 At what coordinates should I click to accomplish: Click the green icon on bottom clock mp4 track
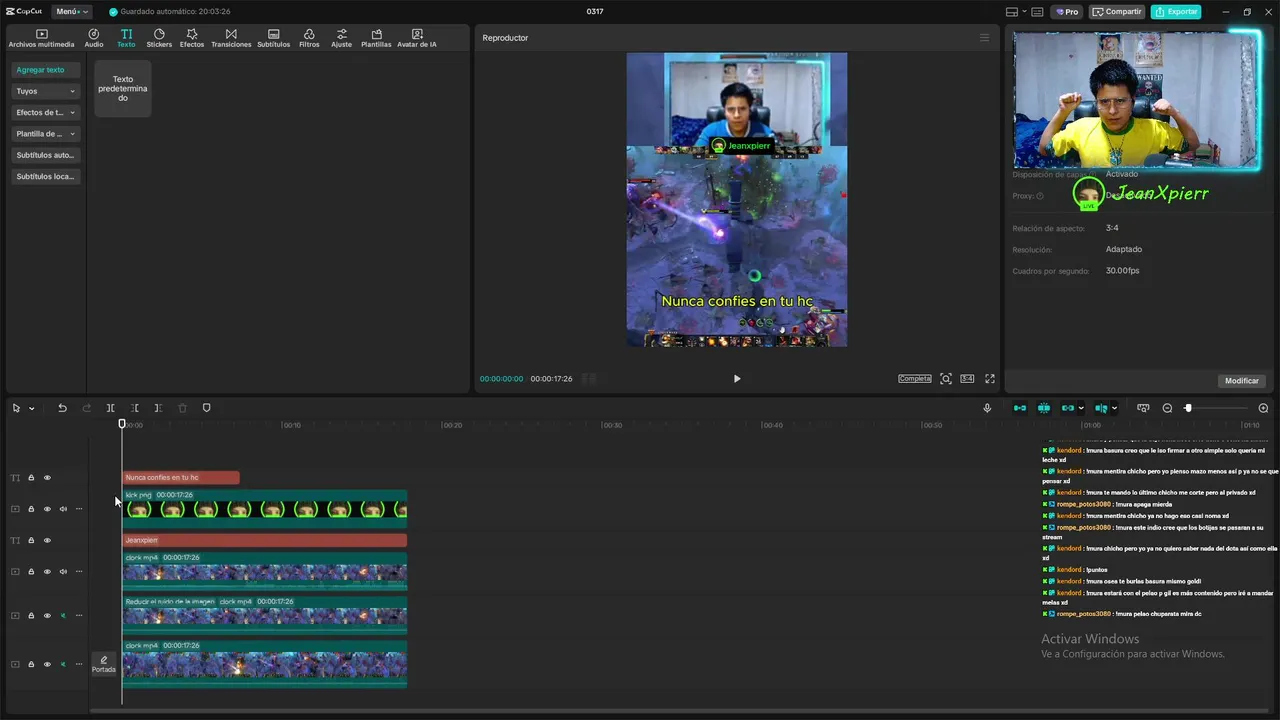pos(63,664)
